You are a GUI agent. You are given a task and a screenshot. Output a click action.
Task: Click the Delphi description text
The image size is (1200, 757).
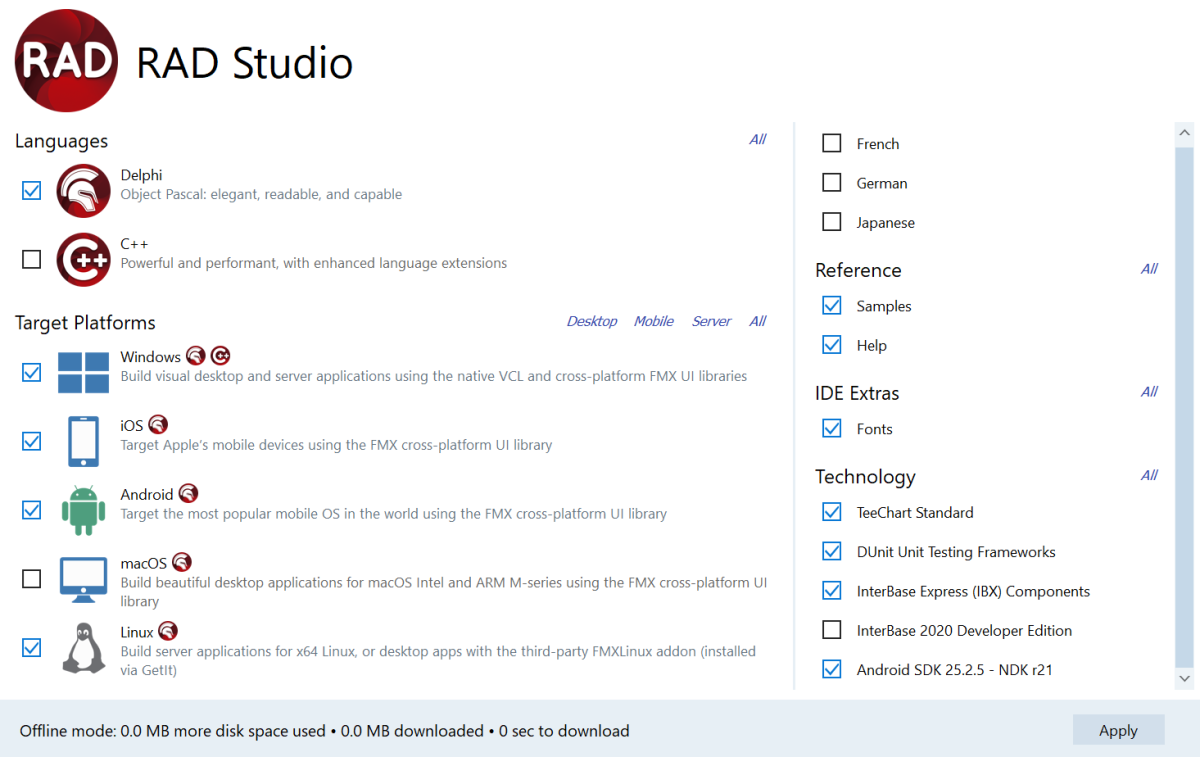[261, 194]
